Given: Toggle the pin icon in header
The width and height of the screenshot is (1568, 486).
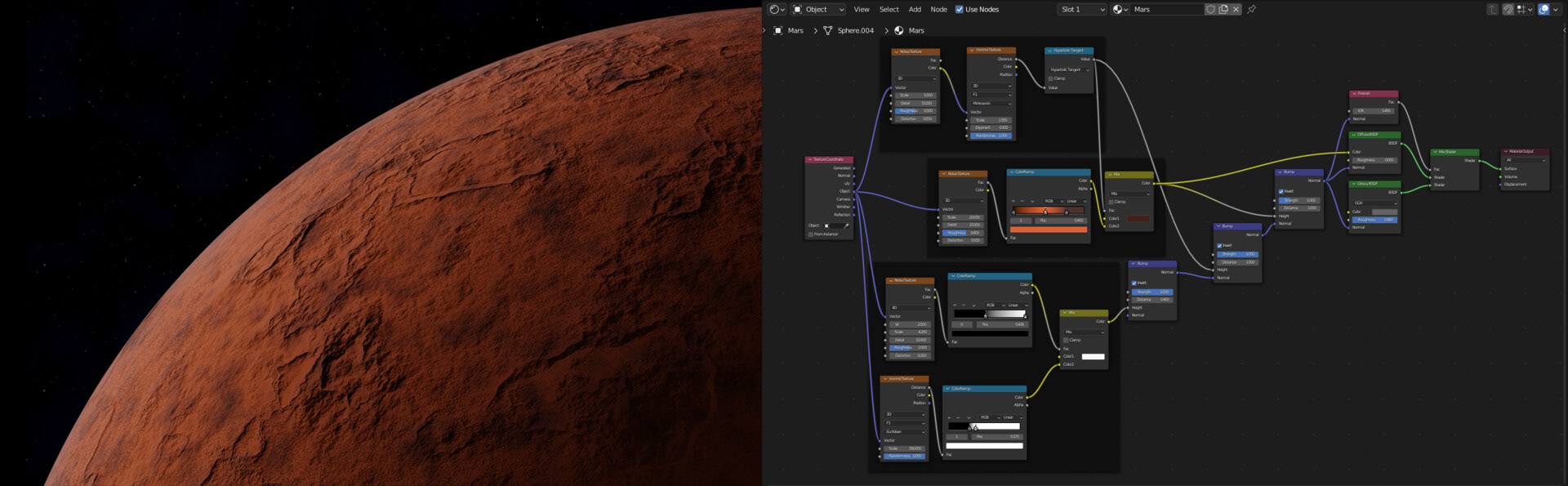Looking at the screenshot, I should [1251, 10].
